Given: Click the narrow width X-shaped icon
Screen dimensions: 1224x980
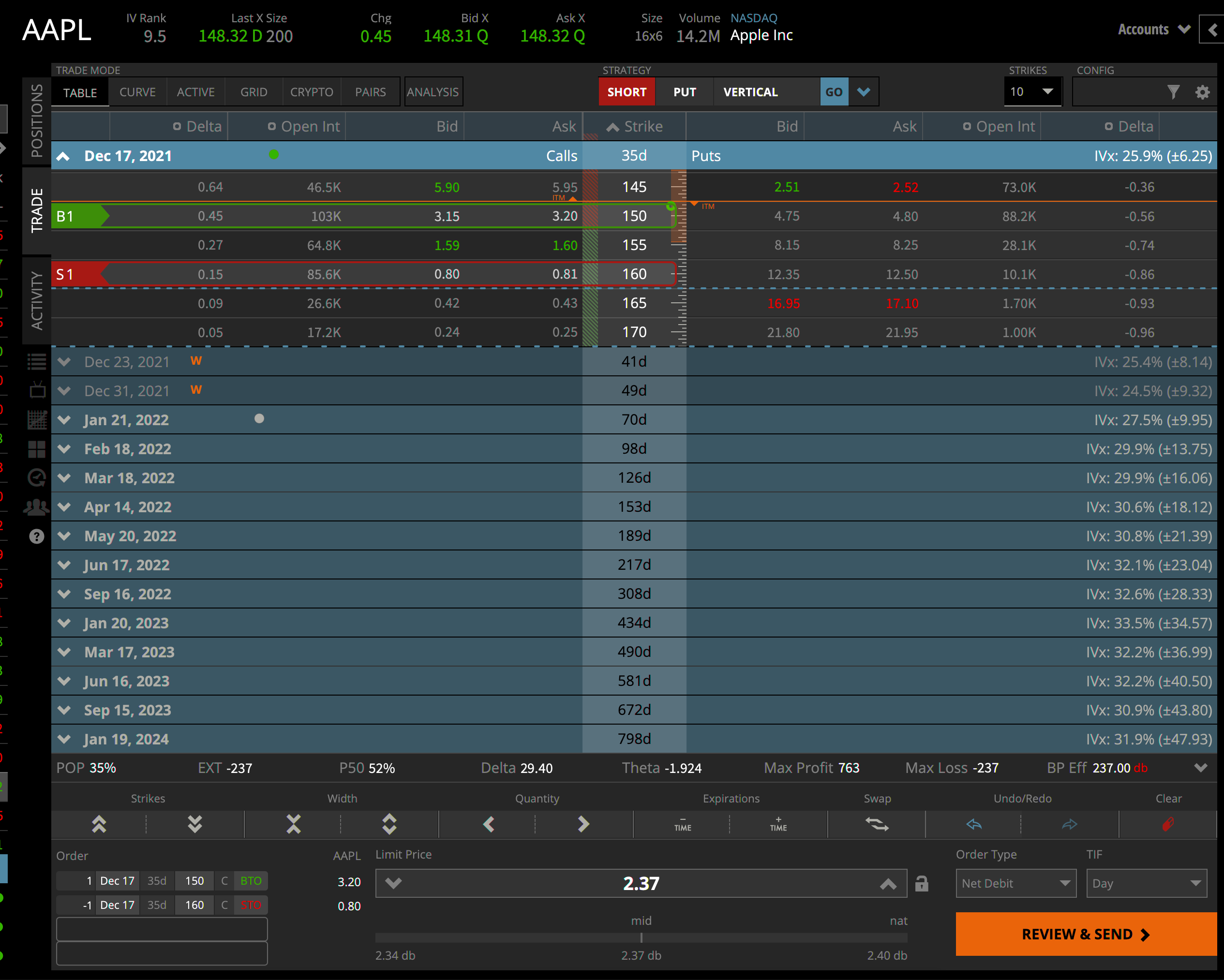Looking at the screenshot, I should (x=294, y=824).
